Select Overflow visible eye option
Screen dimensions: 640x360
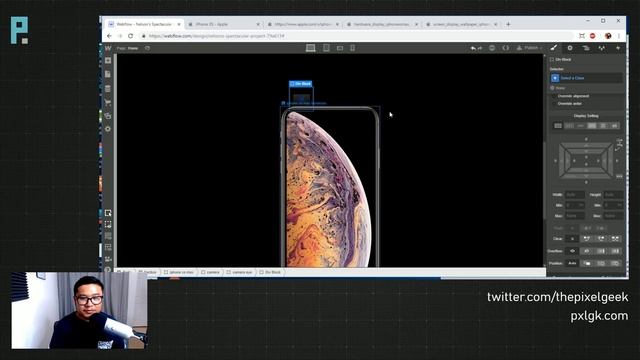[572, 251]
